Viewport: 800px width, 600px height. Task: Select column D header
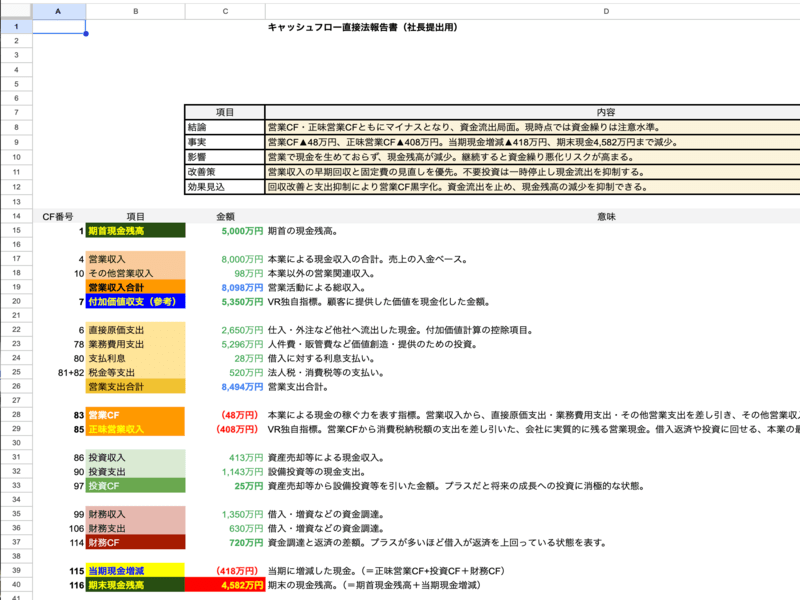point(606,11)
